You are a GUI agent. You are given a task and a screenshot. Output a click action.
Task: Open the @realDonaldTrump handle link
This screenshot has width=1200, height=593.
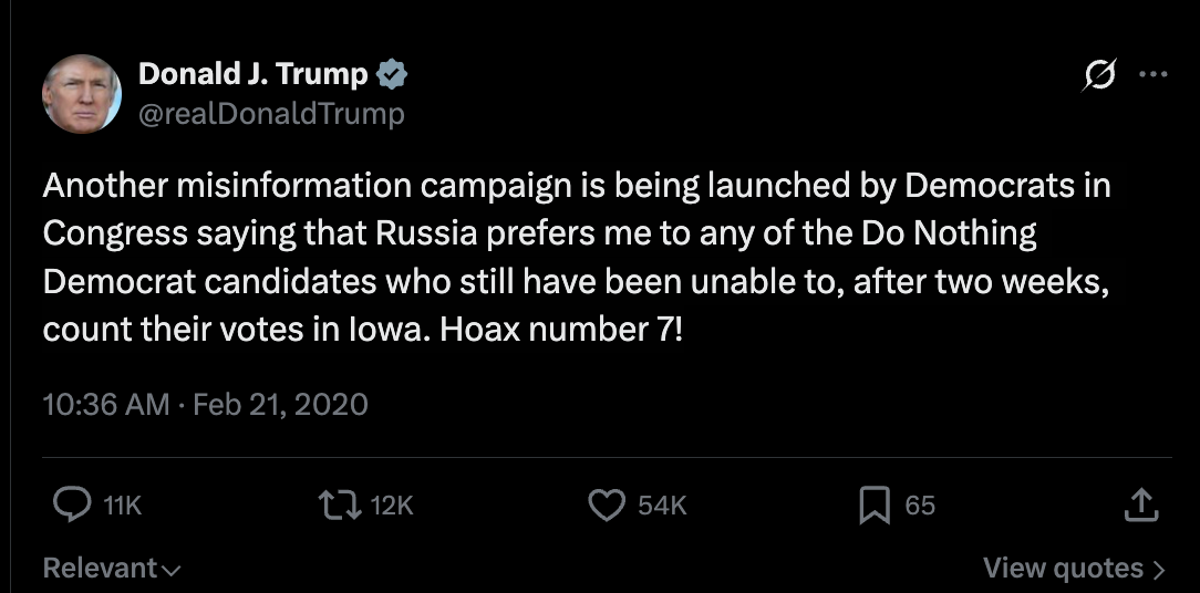271,115
